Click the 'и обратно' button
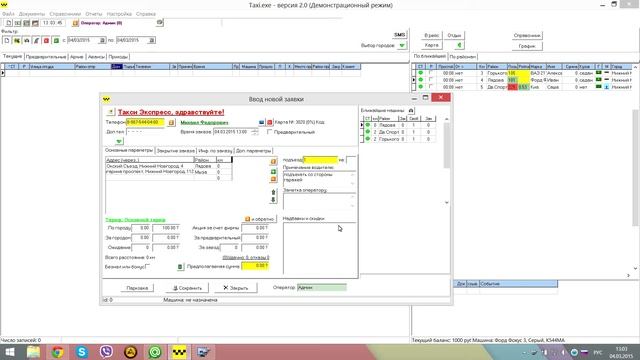Viewport: 640px width, 360px height. coord(260,219)
